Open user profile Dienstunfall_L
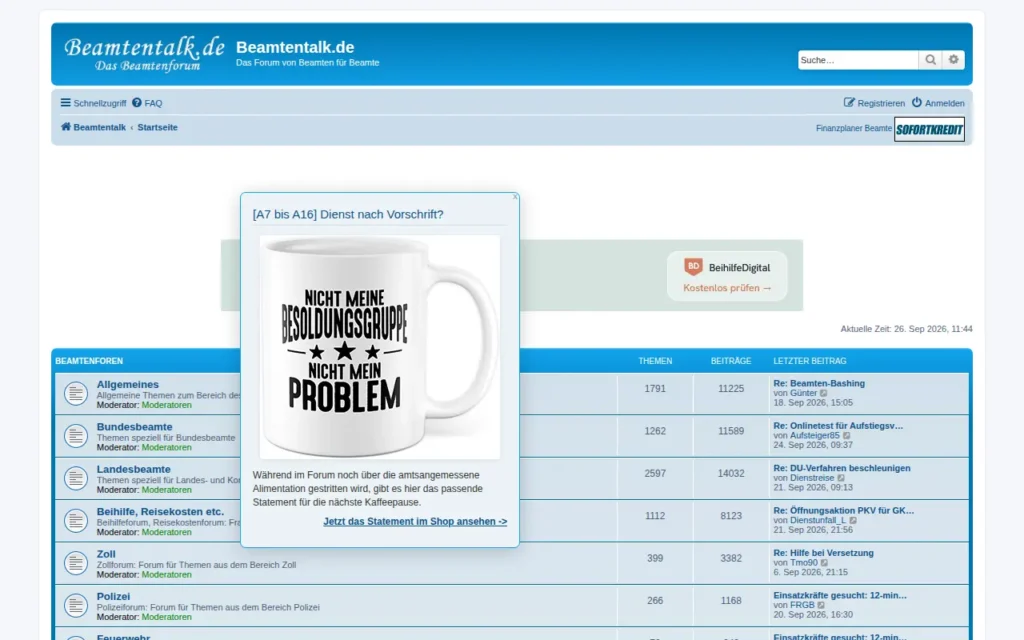The image size is (1024, 640). [x=818, y=520]
